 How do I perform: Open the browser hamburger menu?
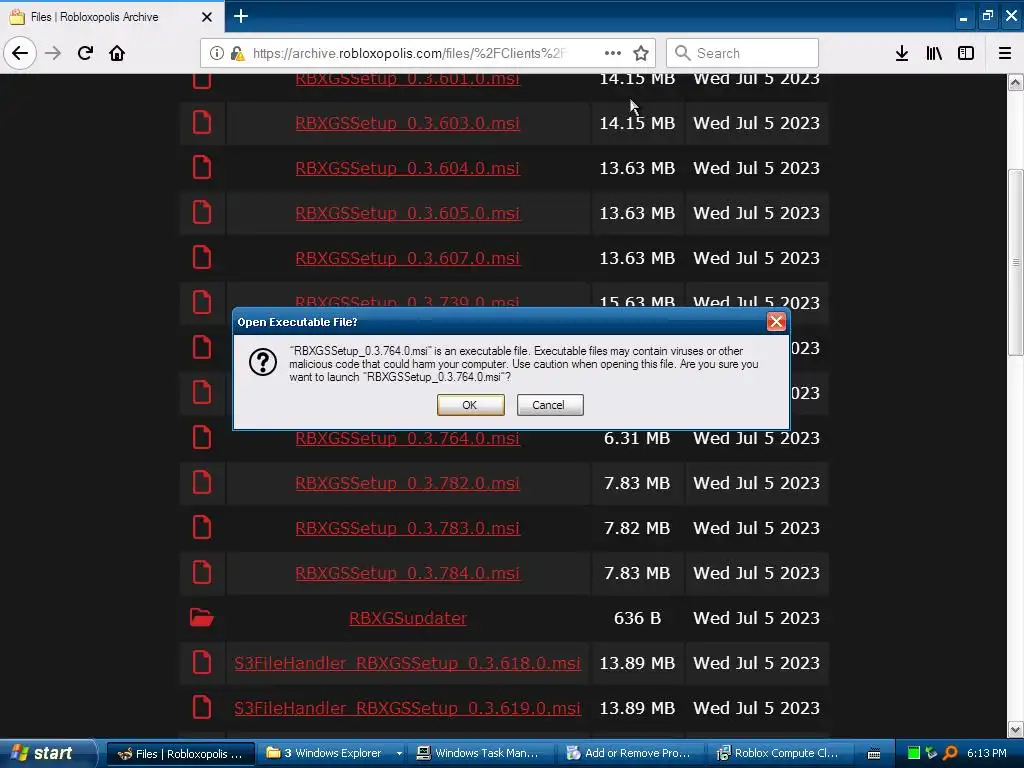pyautogui.click(x=1005, y=53)
